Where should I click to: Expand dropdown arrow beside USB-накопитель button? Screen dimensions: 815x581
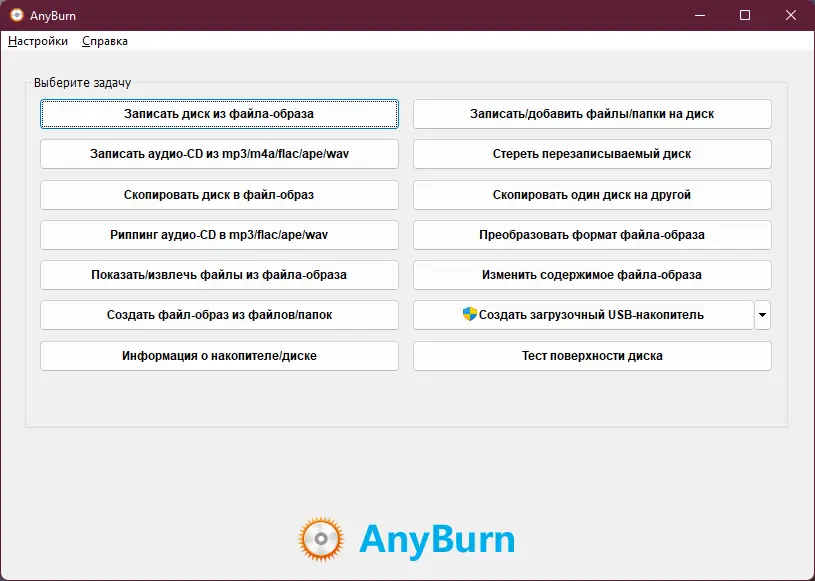[763, 315]
